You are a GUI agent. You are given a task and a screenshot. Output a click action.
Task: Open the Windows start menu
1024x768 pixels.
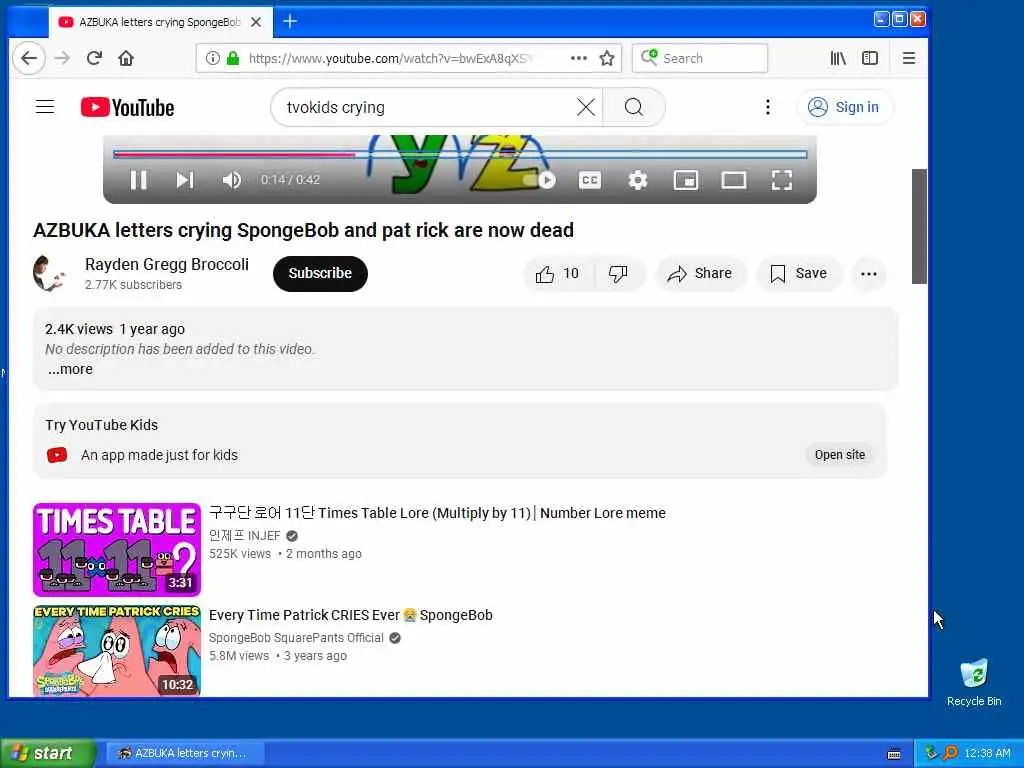pyautogui.click(x=47, y=753)
